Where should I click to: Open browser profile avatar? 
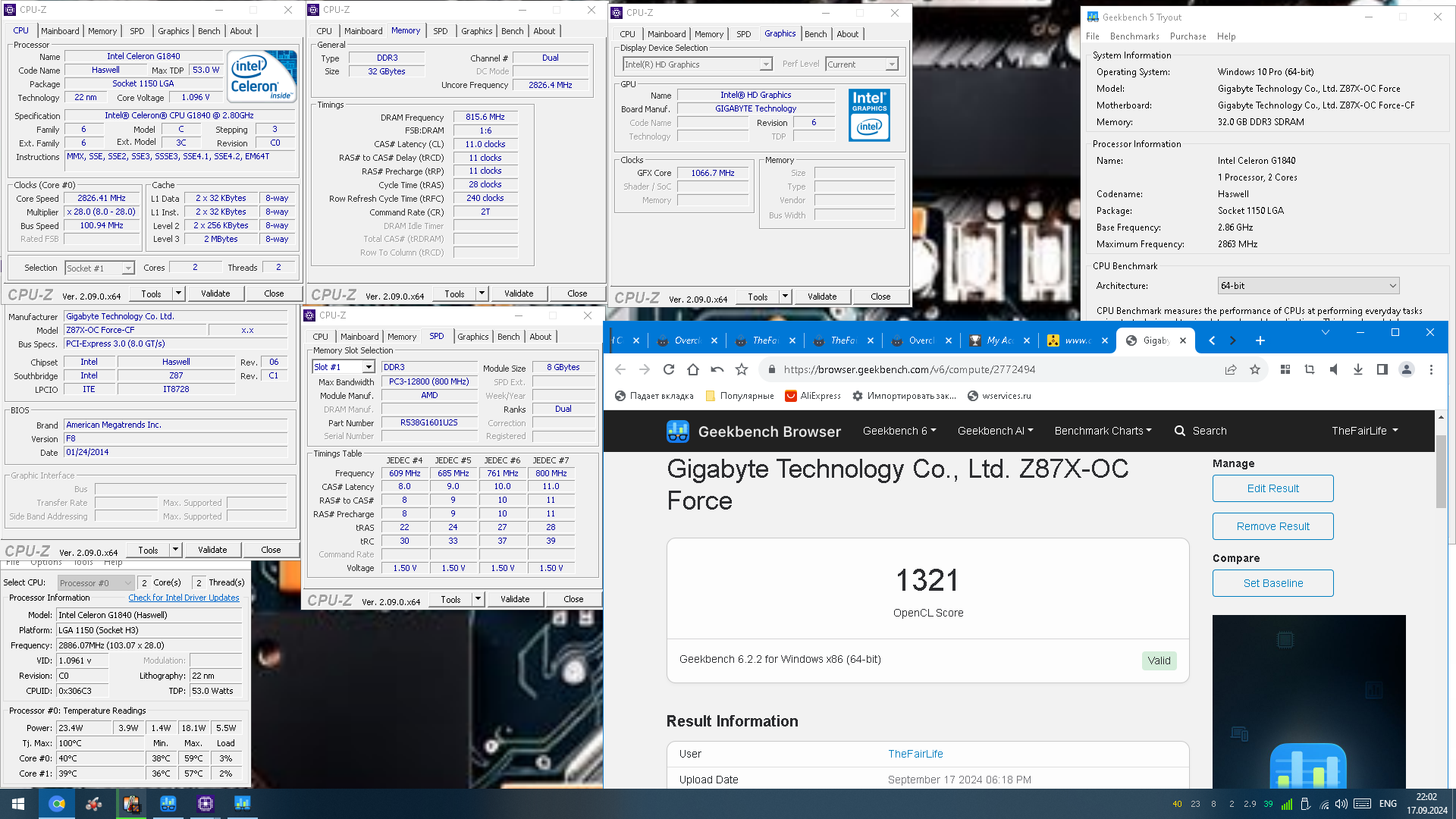click(1406, 369)
